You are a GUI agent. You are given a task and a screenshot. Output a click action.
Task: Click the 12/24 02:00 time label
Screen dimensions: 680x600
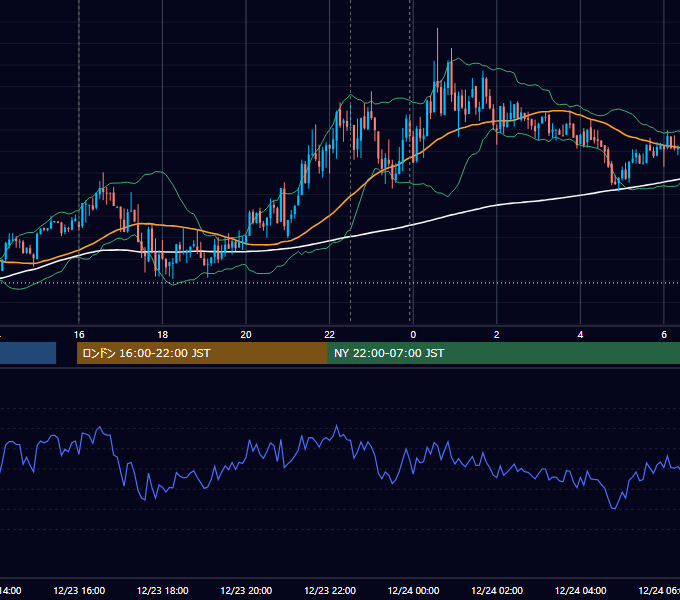497,590
